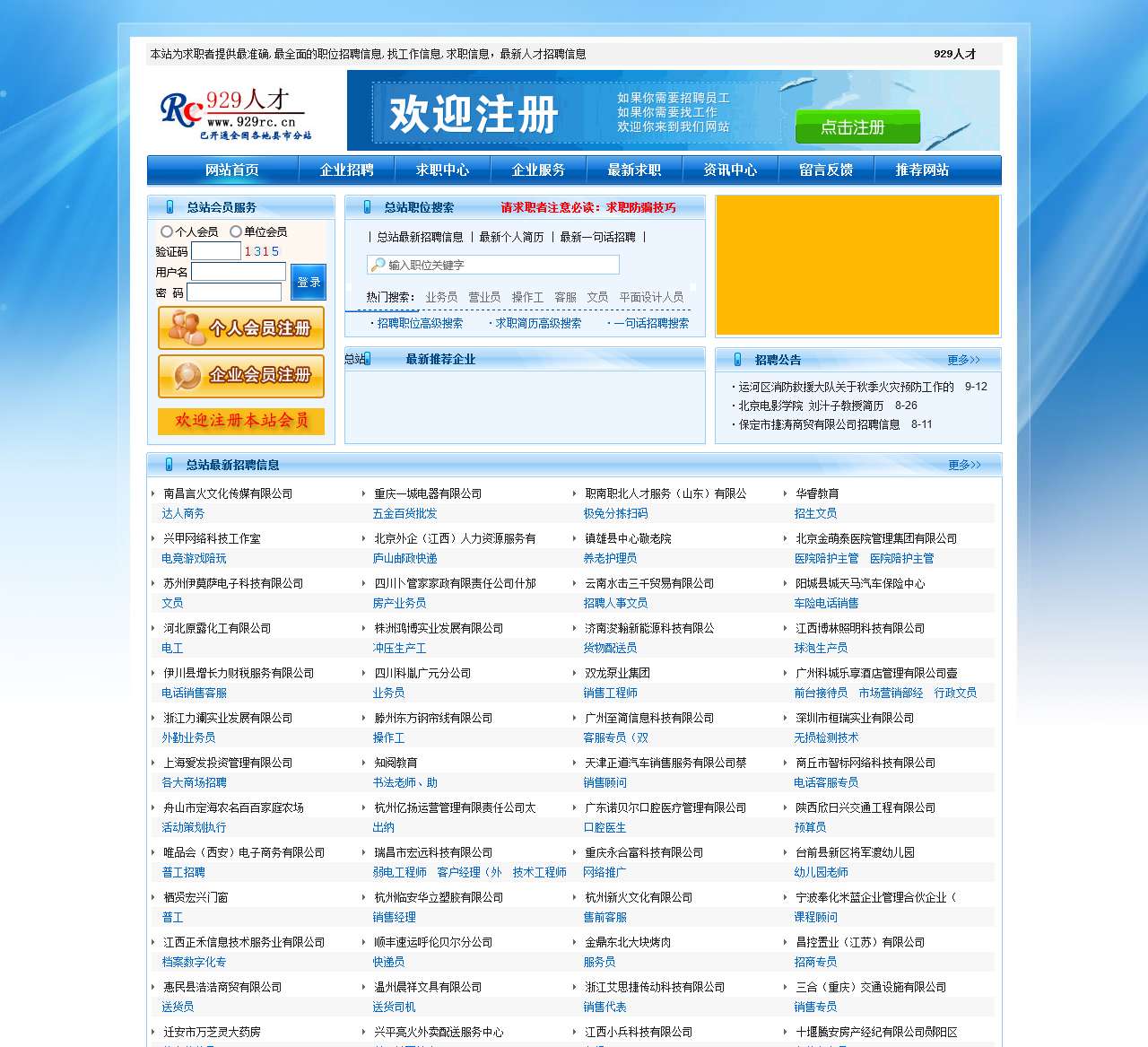Open the 网站首页 menu item

(x=232, y=170)
